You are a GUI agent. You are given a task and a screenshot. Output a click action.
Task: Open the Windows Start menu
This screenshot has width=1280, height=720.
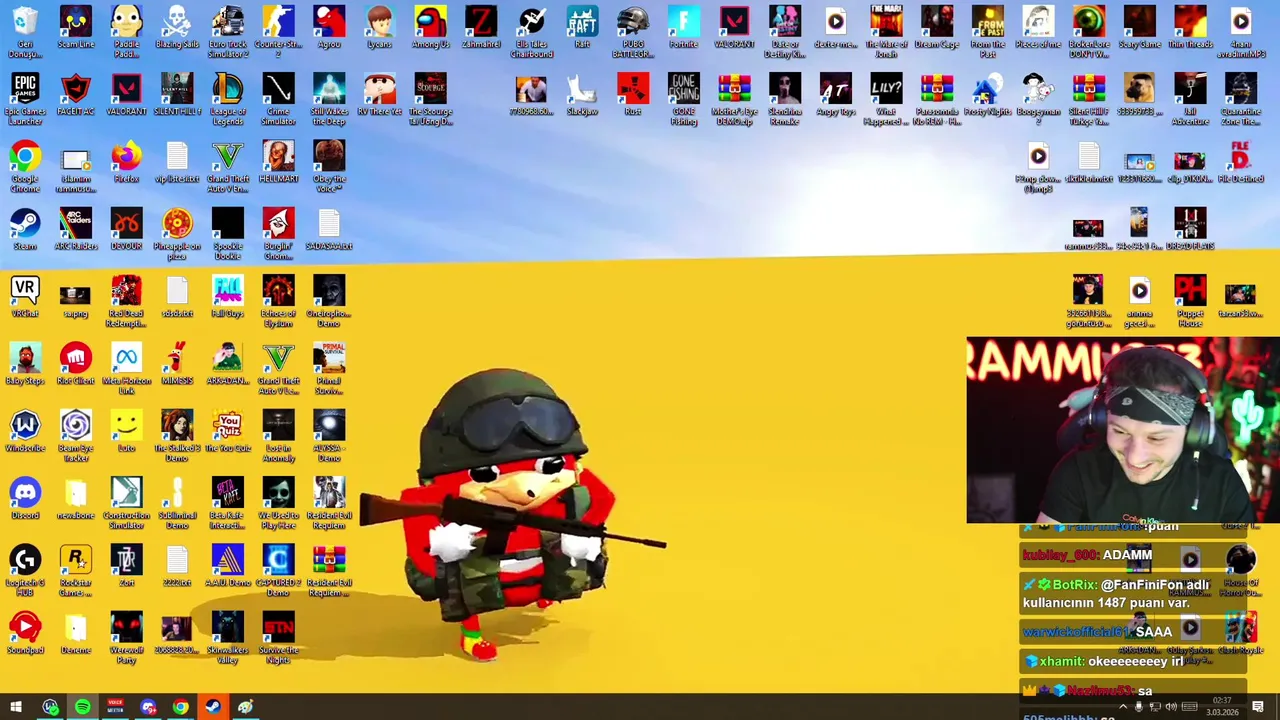(x=16, y=708)
